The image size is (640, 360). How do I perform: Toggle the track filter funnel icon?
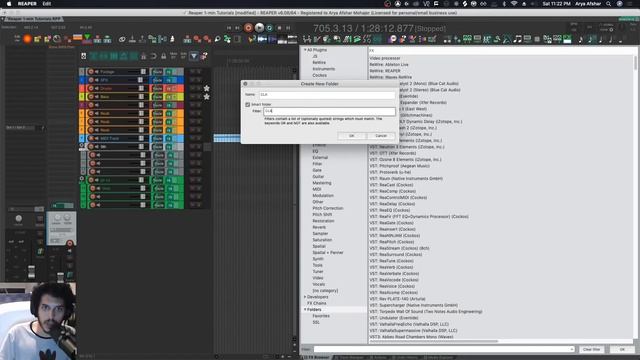[x=194, y=56]
